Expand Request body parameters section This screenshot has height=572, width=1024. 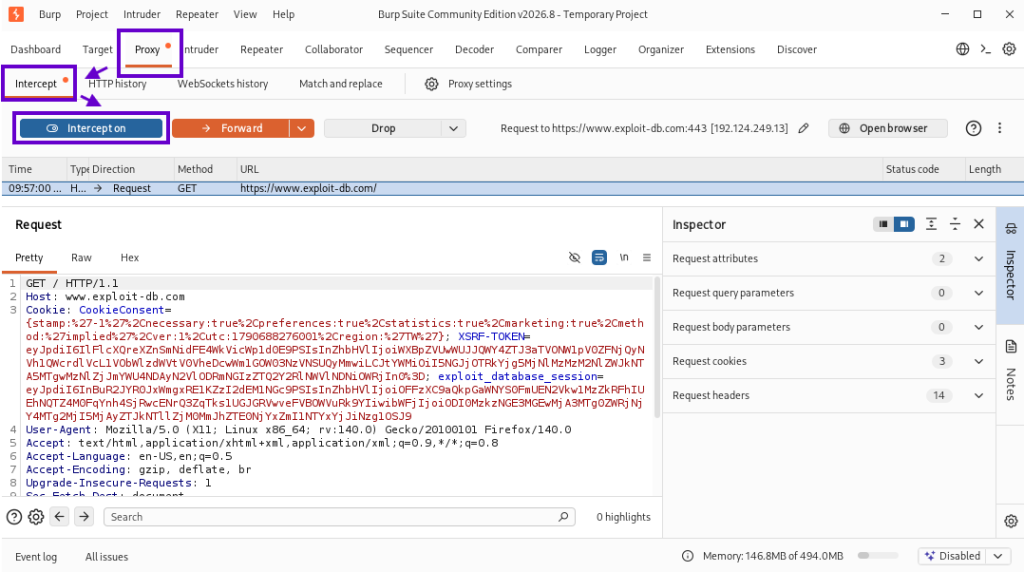click(x=978, y=327)
